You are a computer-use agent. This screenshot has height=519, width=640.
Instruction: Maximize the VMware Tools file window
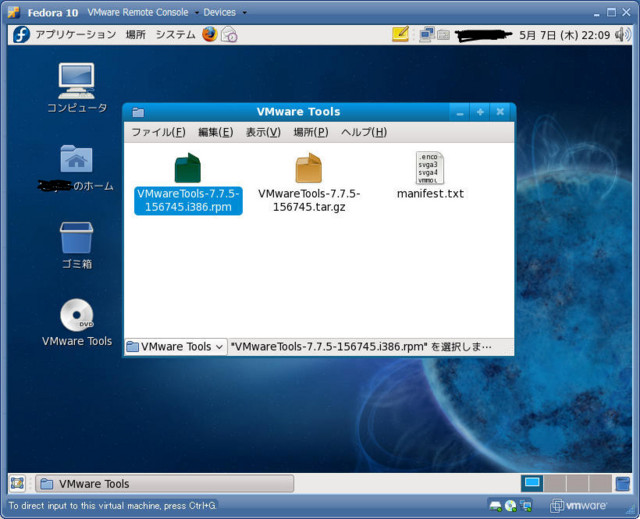point(480,112)
